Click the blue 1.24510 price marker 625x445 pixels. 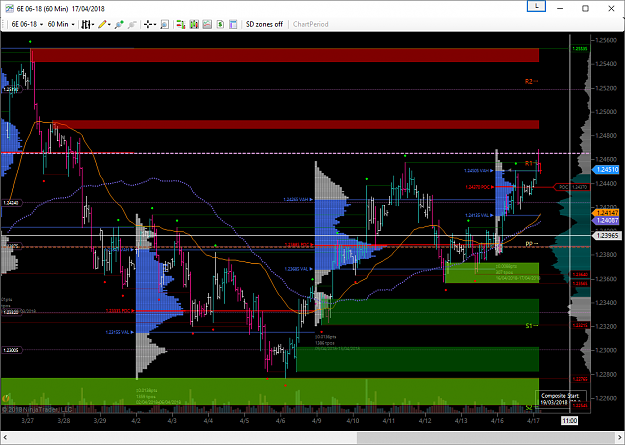pos(606,170)
